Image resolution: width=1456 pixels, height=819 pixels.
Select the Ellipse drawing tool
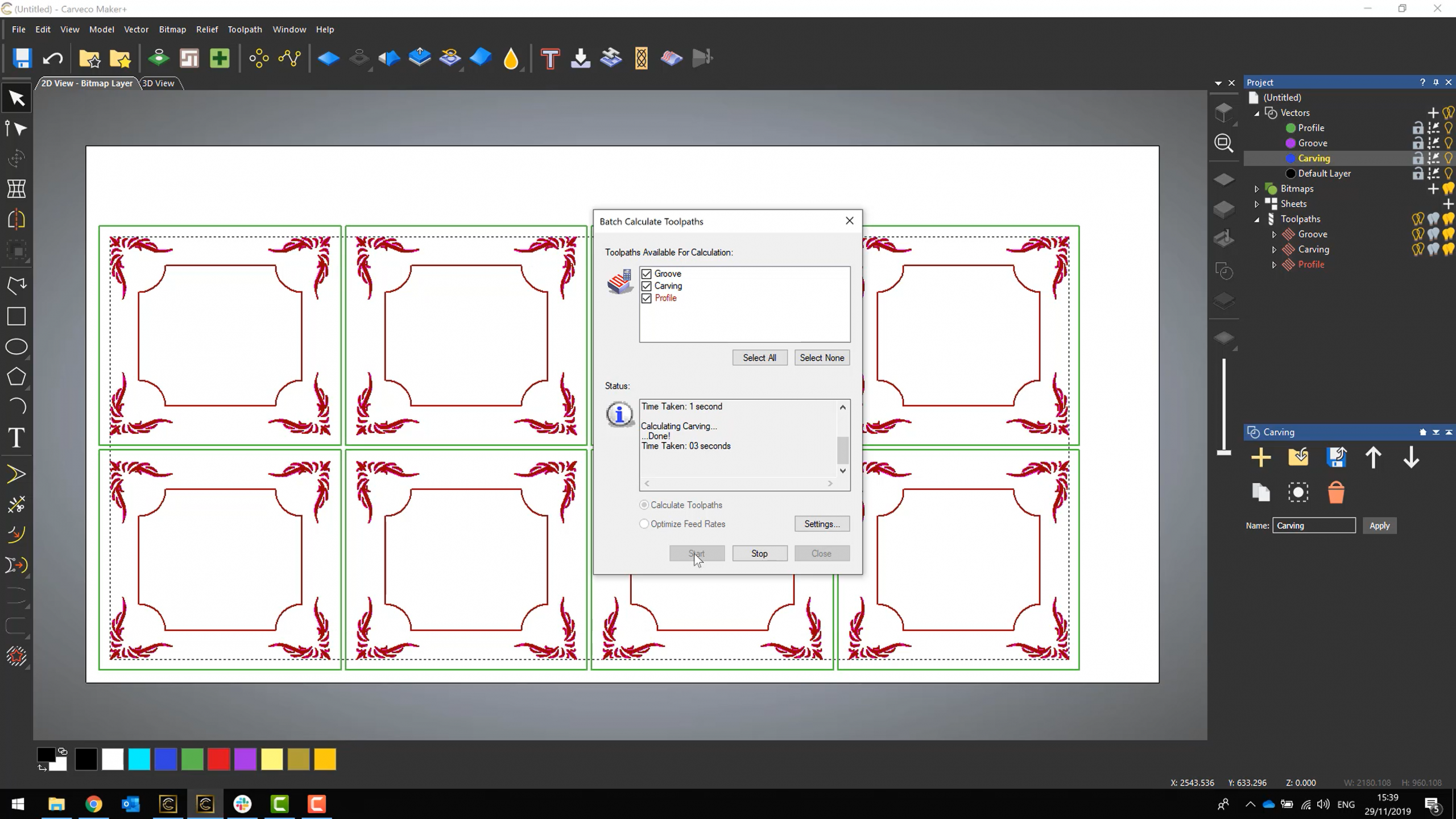click(x=16, y=346)
